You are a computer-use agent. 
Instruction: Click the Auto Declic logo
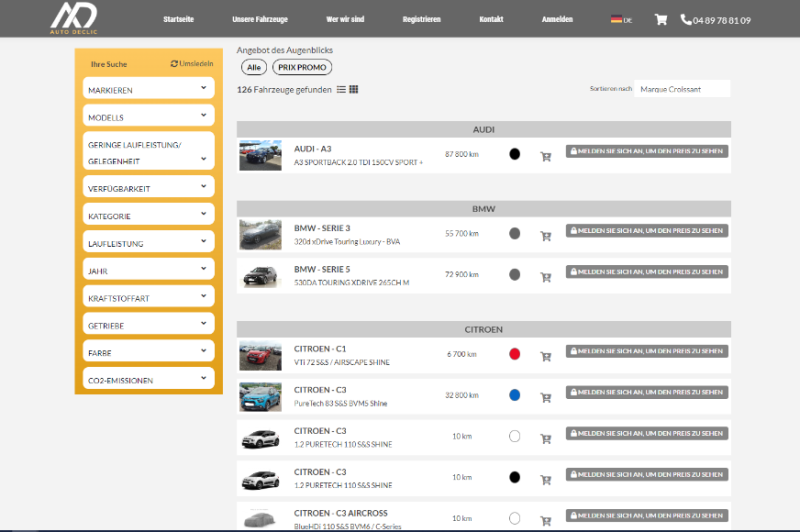tap(74, 18)
